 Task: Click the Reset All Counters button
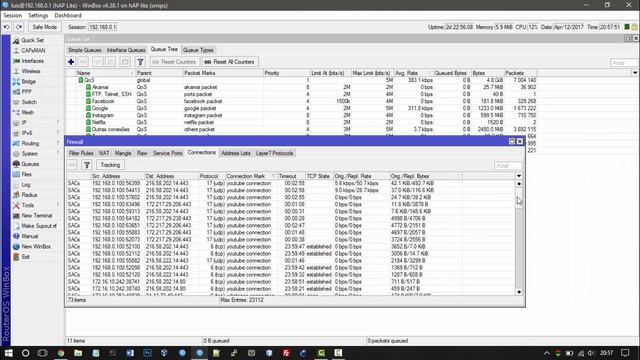[230, 62]
